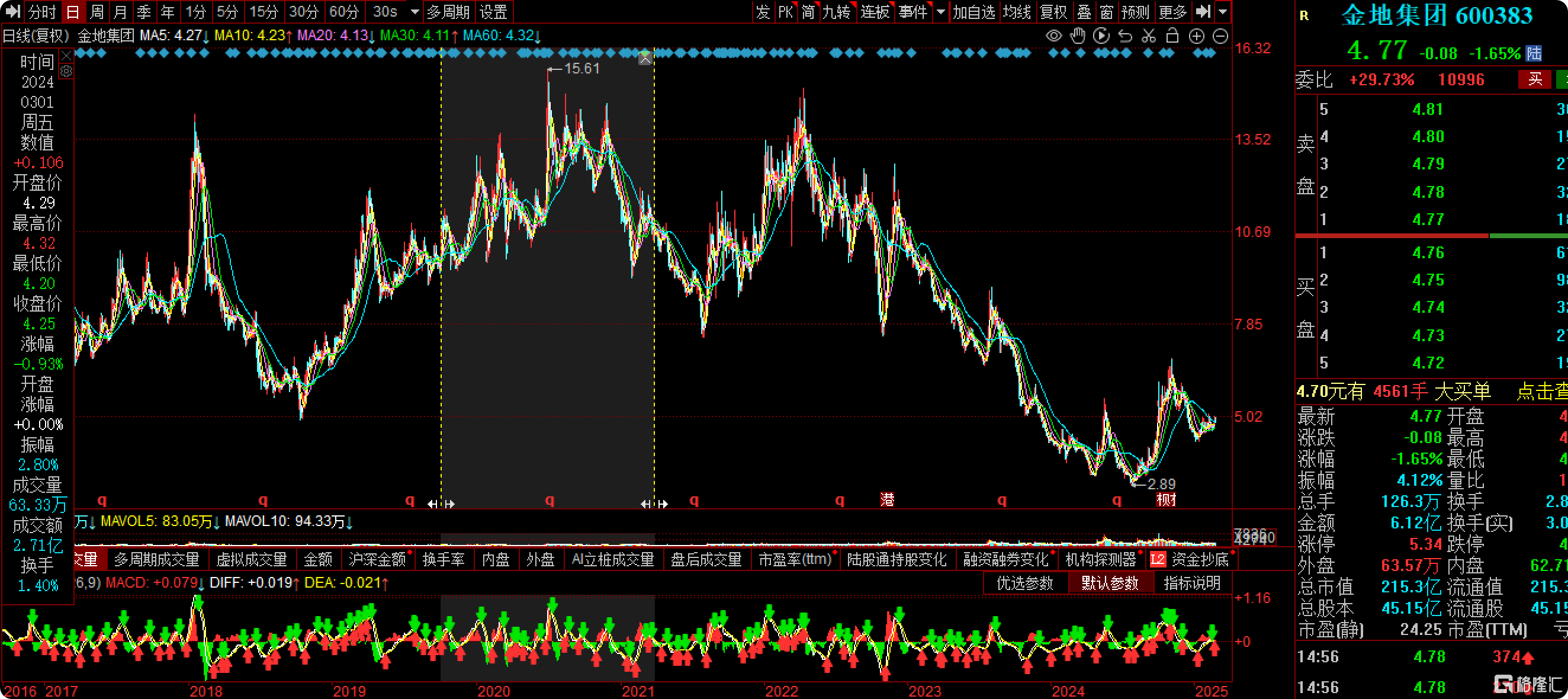Image resolution: width=1568 pixels, height=699 pixels.
Task: Click 加自选 to add to watchlist
Action: coord(974,12)
